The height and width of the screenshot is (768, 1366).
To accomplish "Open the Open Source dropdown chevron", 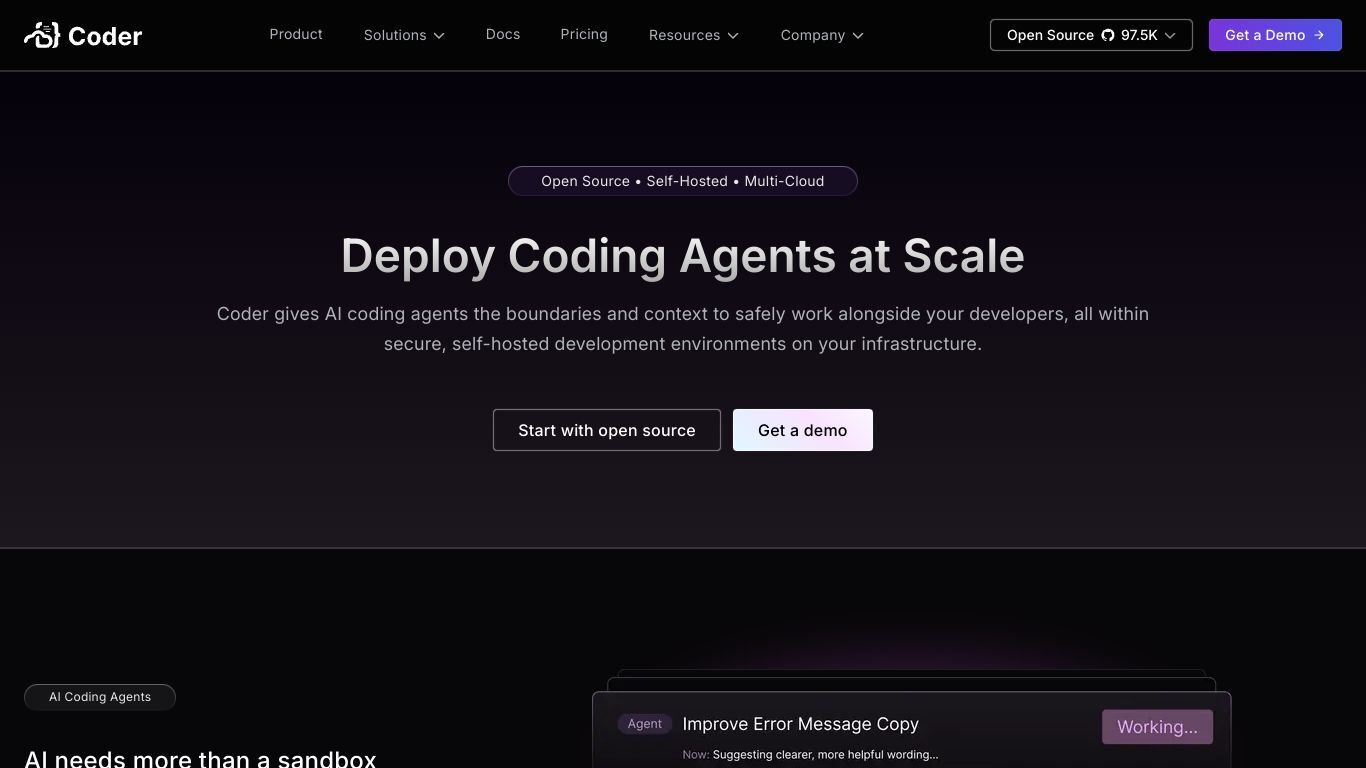I will 1170,35.
